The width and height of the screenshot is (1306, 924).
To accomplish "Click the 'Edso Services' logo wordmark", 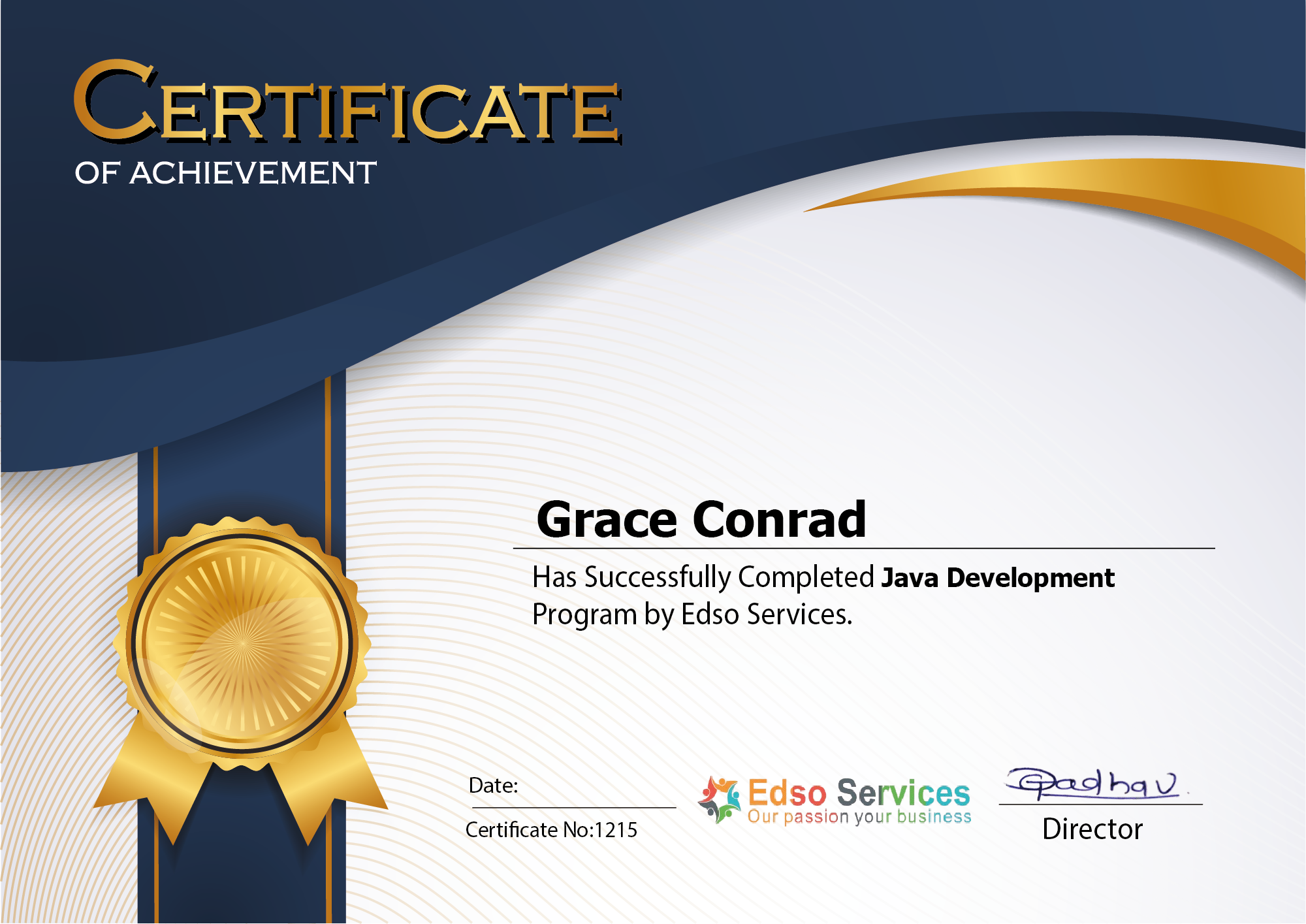I will [859, 793].
